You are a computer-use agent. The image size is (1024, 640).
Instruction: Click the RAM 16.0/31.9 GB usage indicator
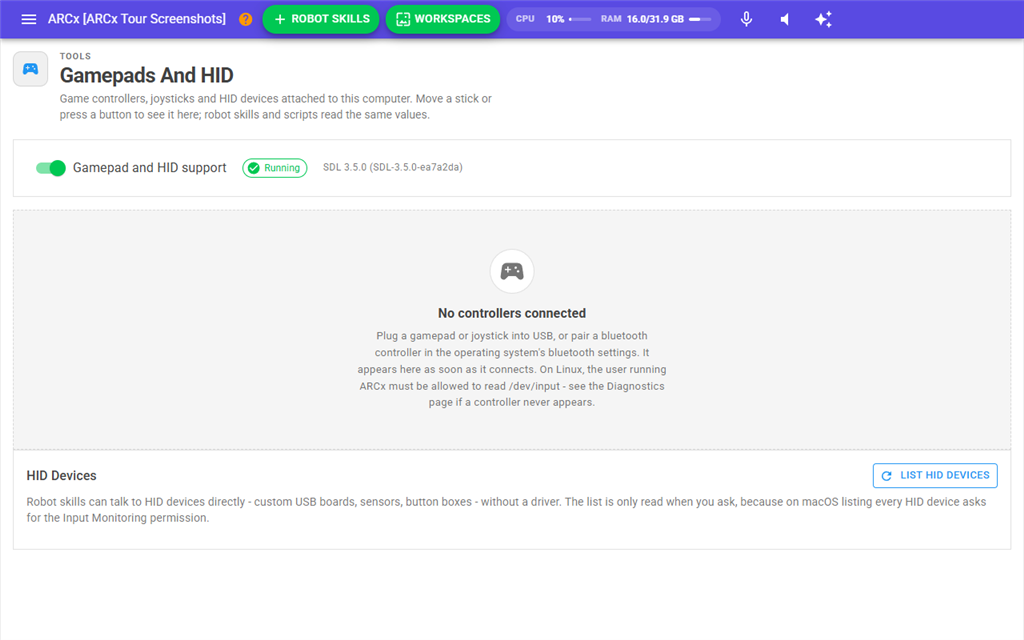(656, 19)
